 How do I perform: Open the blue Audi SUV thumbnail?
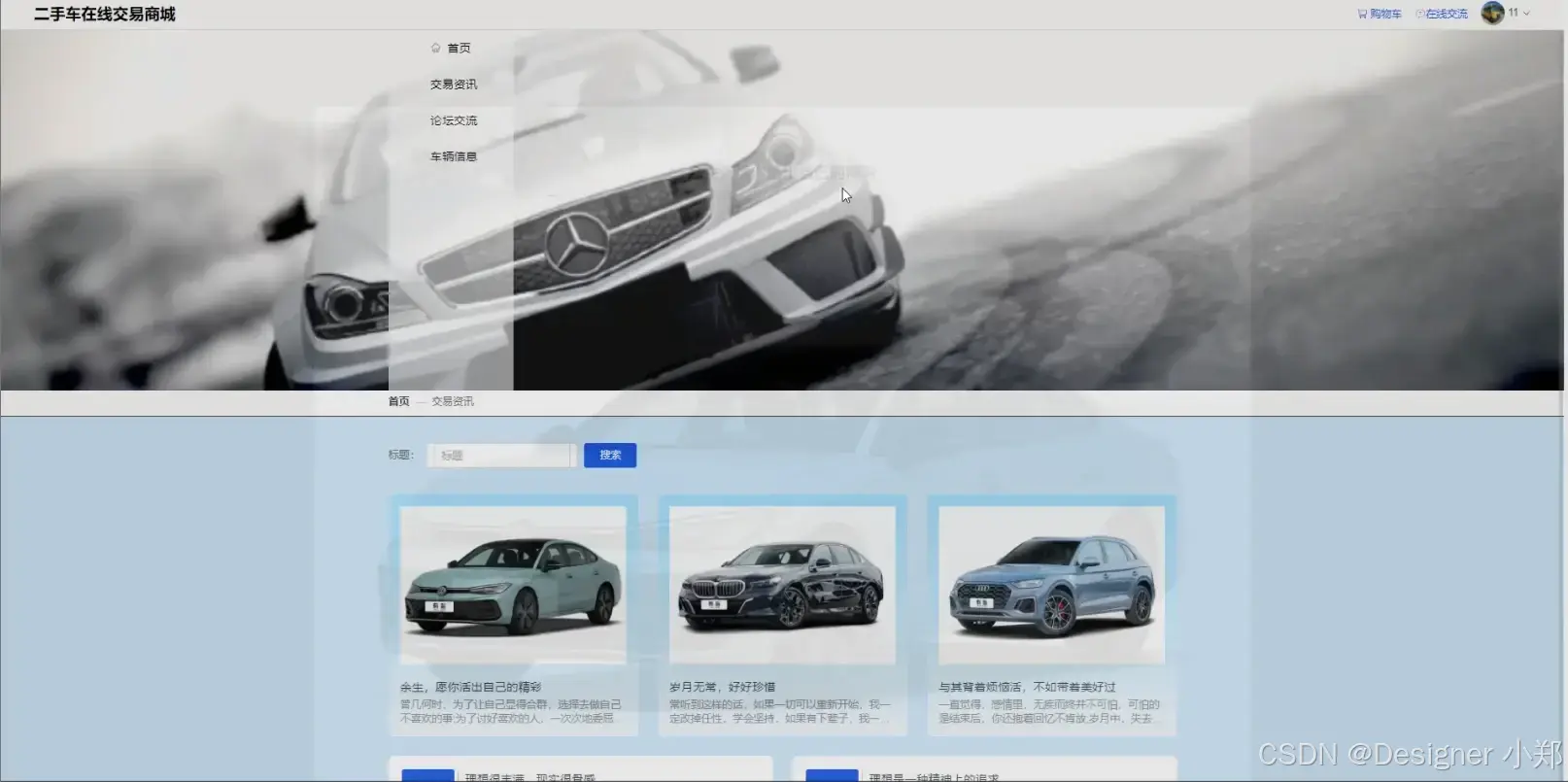[x=1051, y=585]
